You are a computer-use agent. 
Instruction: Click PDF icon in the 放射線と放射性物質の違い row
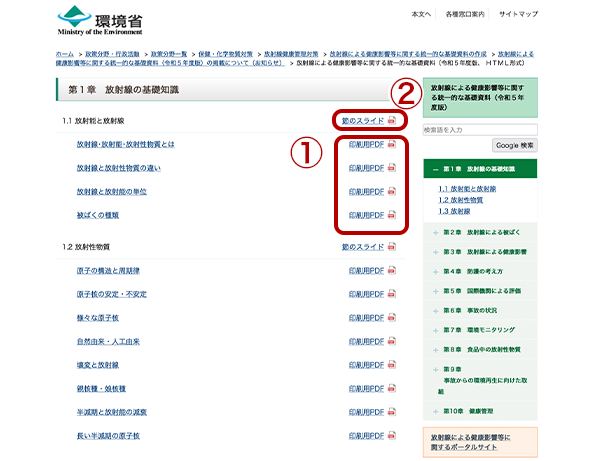pyautogui.click(x=392, y=167)
